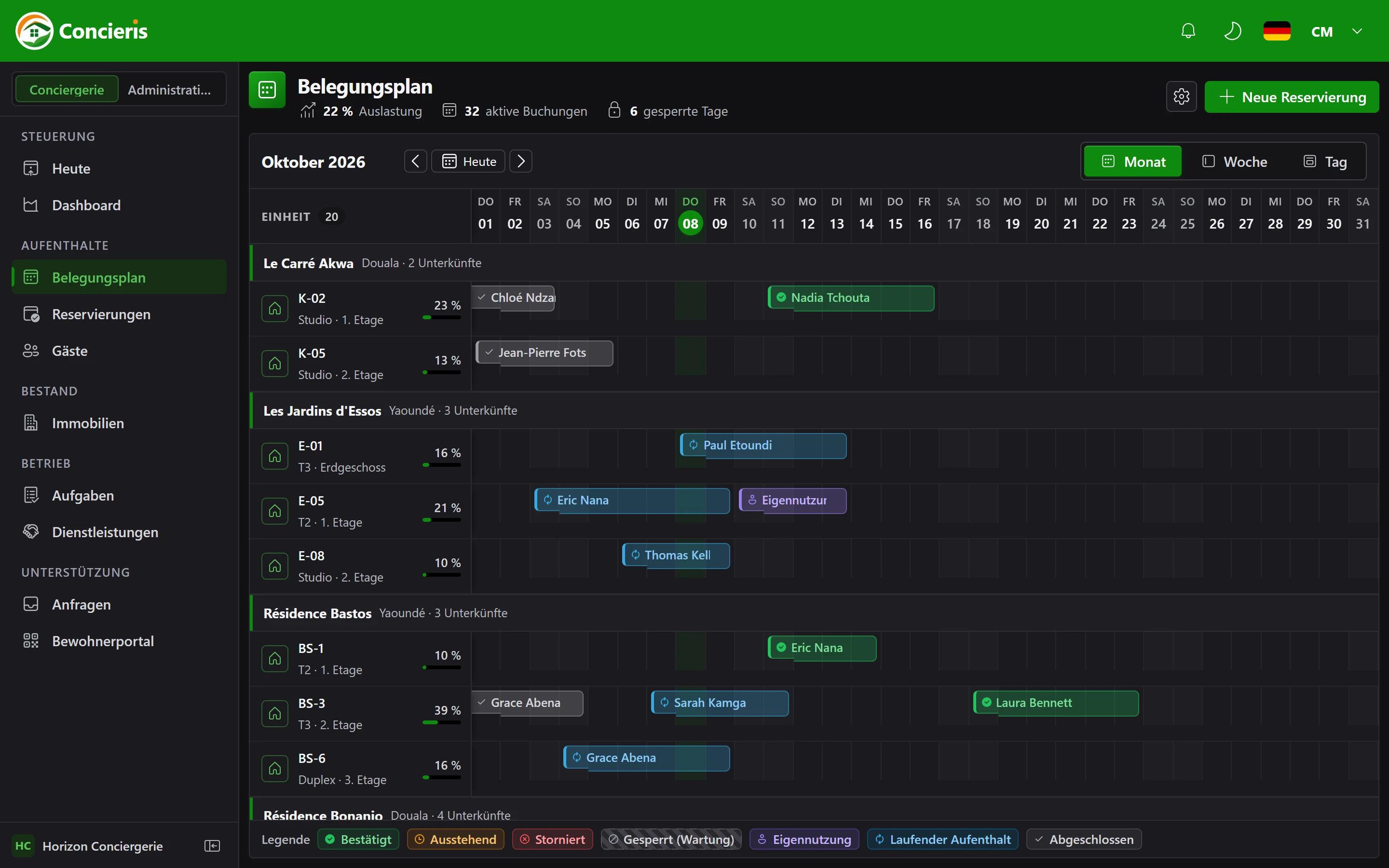Open Heute in the sidebar
Viewport: 1389px width, 868px height.
click(x=119, y=168)
